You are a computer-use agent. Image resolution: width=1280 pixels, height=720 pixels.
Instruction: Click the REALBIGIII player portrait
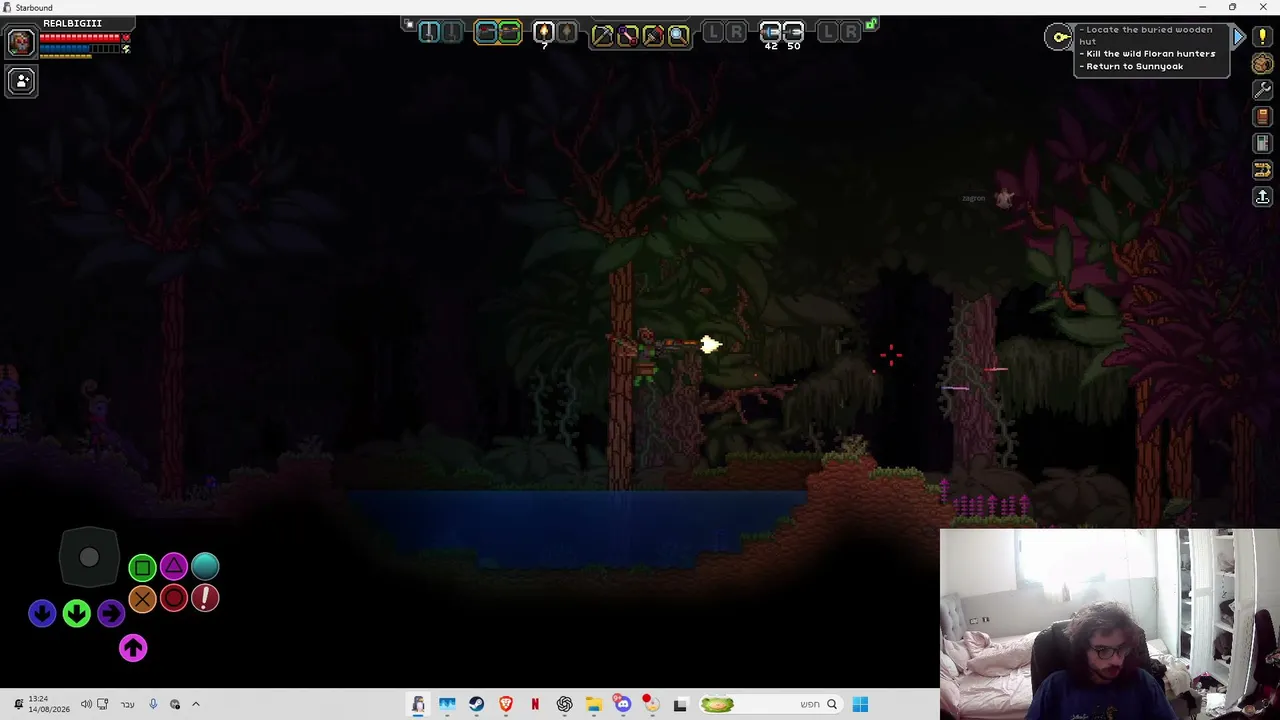point(20,42)
